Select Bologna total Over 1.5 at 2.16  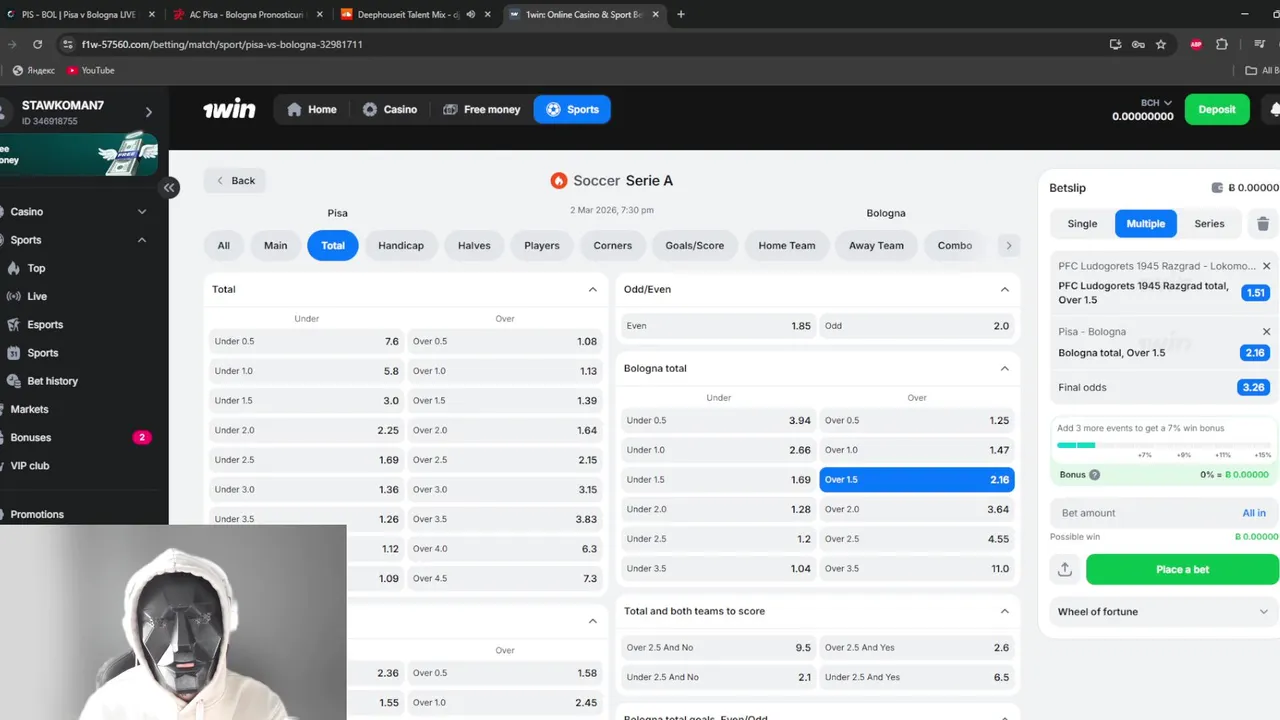click(x=917, y=480)
